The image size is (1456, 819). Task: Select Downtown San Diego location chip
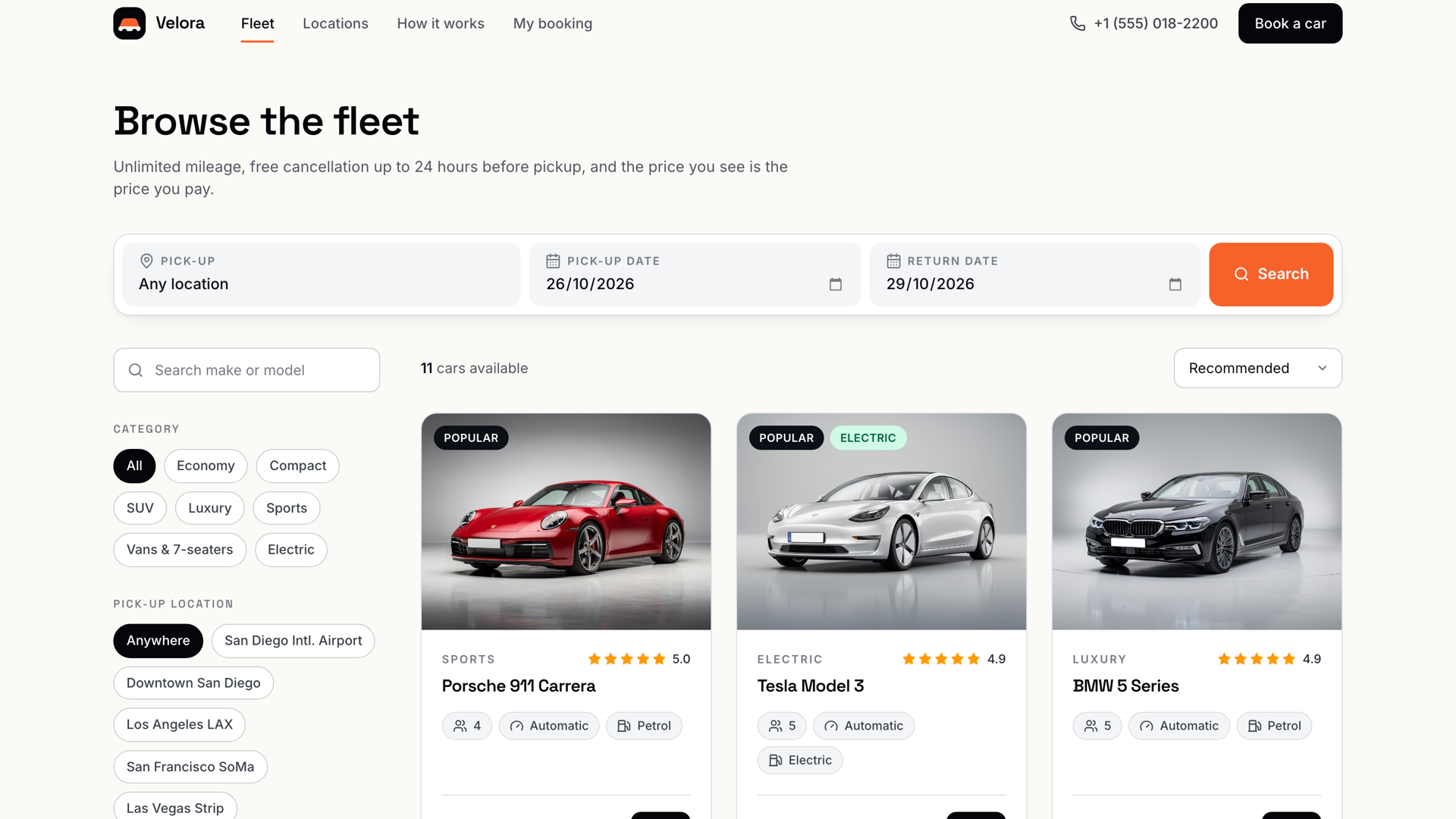193,683
